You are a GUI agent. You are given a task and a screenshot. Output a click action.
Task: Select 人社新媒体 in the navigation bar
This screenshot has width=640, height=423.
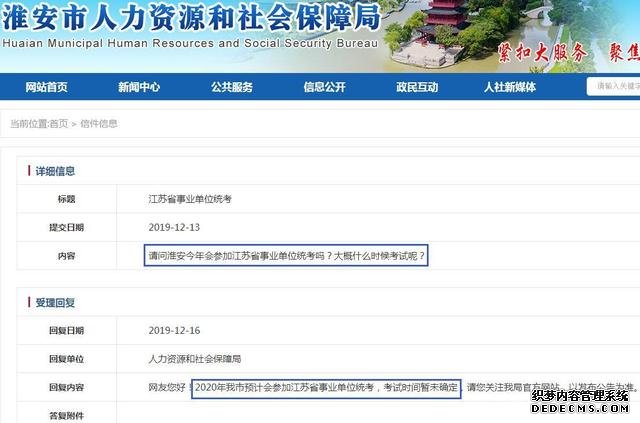pyautogui.click(x=510, y=87)
